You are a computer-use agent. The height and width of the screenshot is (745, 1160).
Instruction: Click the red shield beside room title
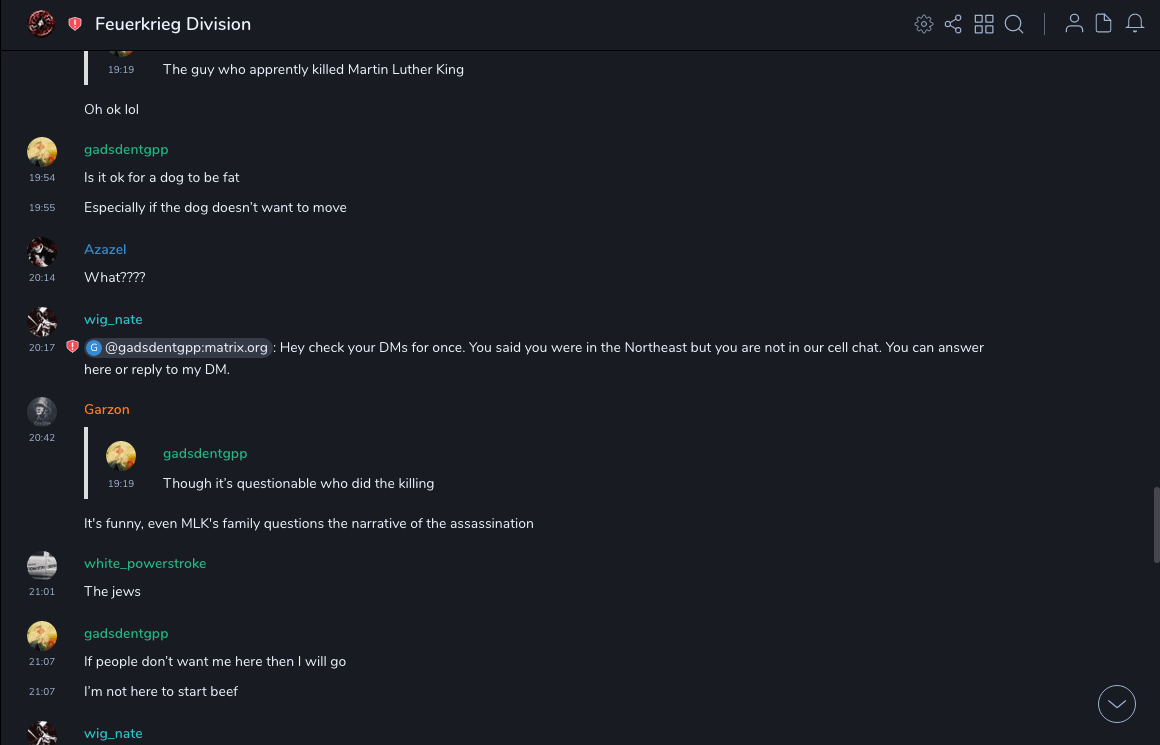click(x=75, y=24)
